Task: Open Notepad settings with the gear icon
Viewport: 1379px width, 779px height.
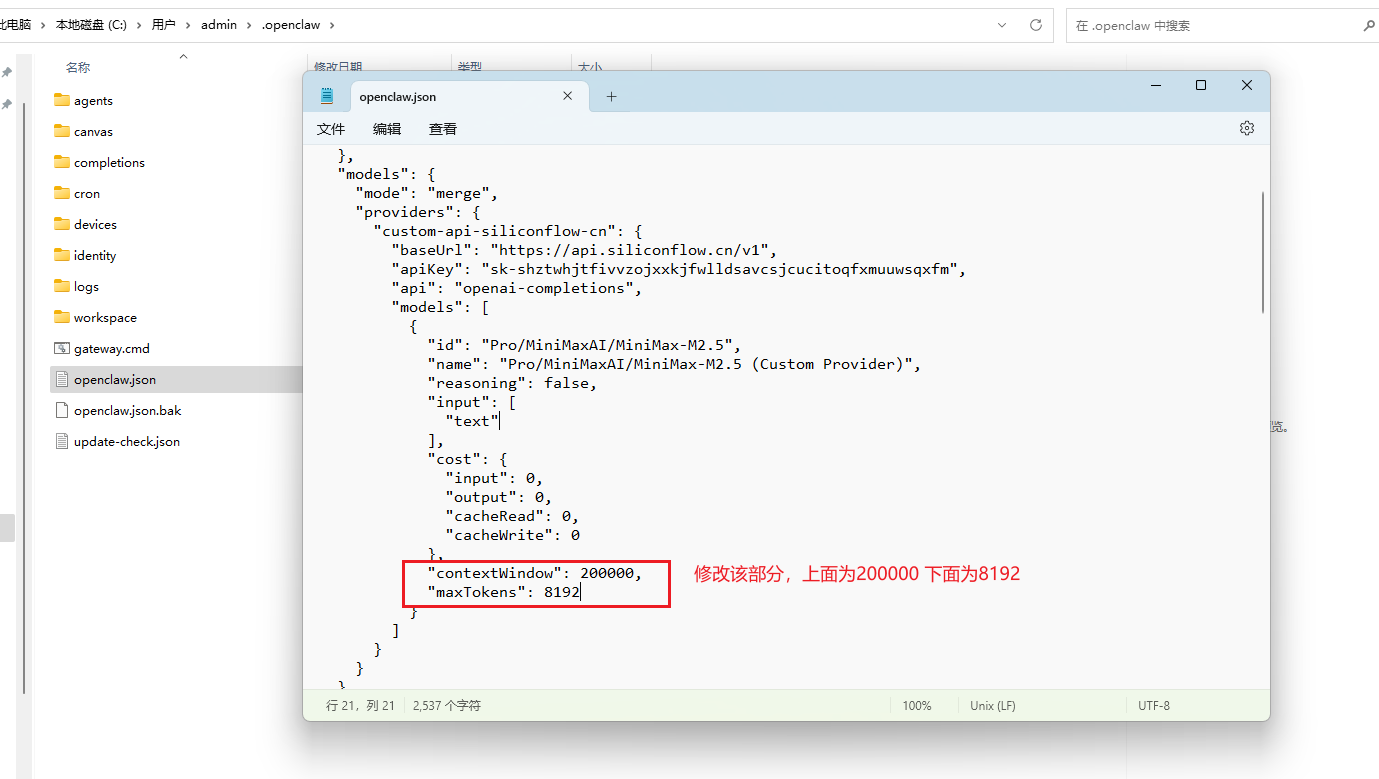Action: 1246,128
